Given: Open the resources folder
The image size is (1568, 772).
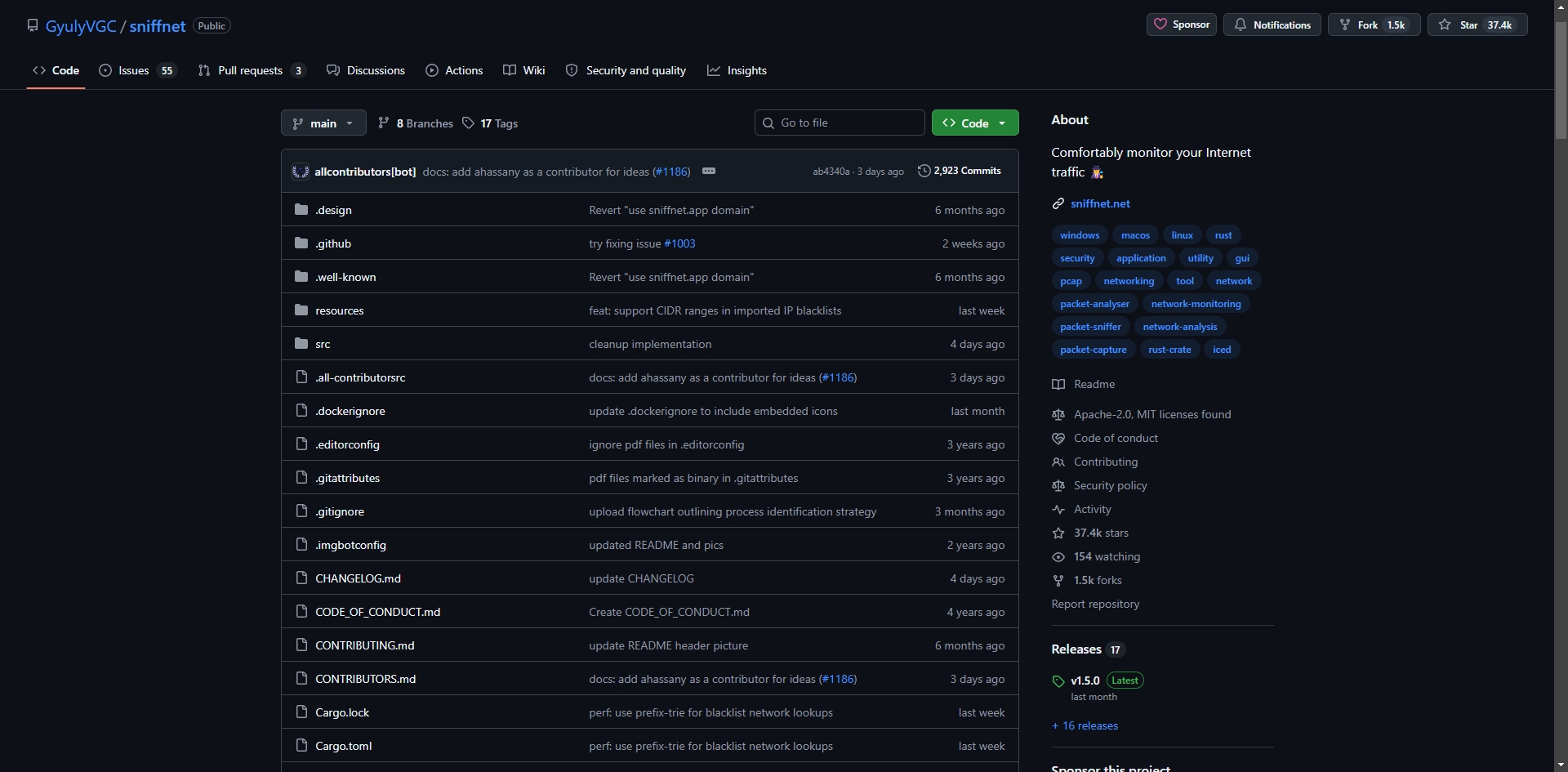Looking at the screenshot, I should tap(339, 310).
